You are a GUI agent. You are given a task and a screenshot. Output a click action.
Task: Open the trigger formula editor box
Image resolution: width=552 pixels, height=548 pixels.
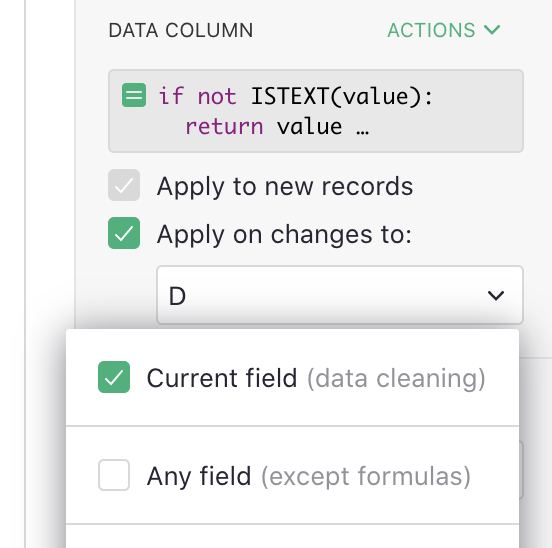pos(316,111)
